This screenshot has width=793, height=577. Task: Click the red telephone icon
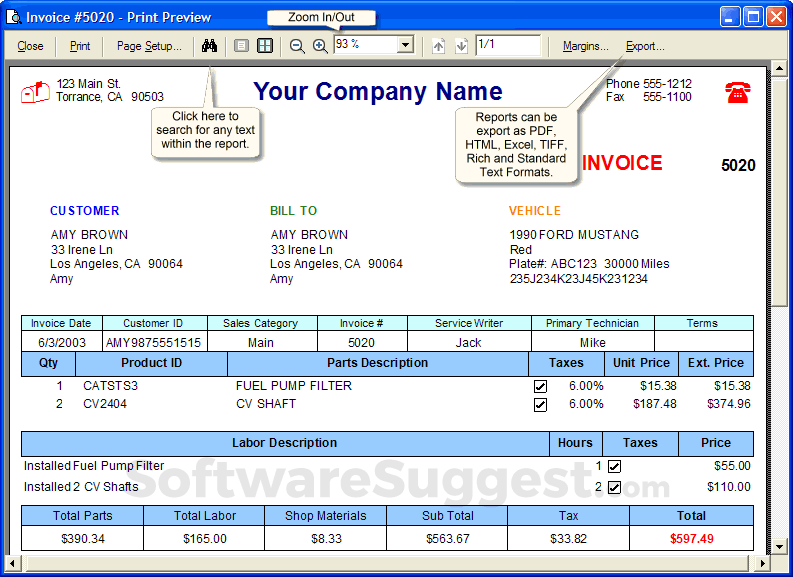point(737,92)
